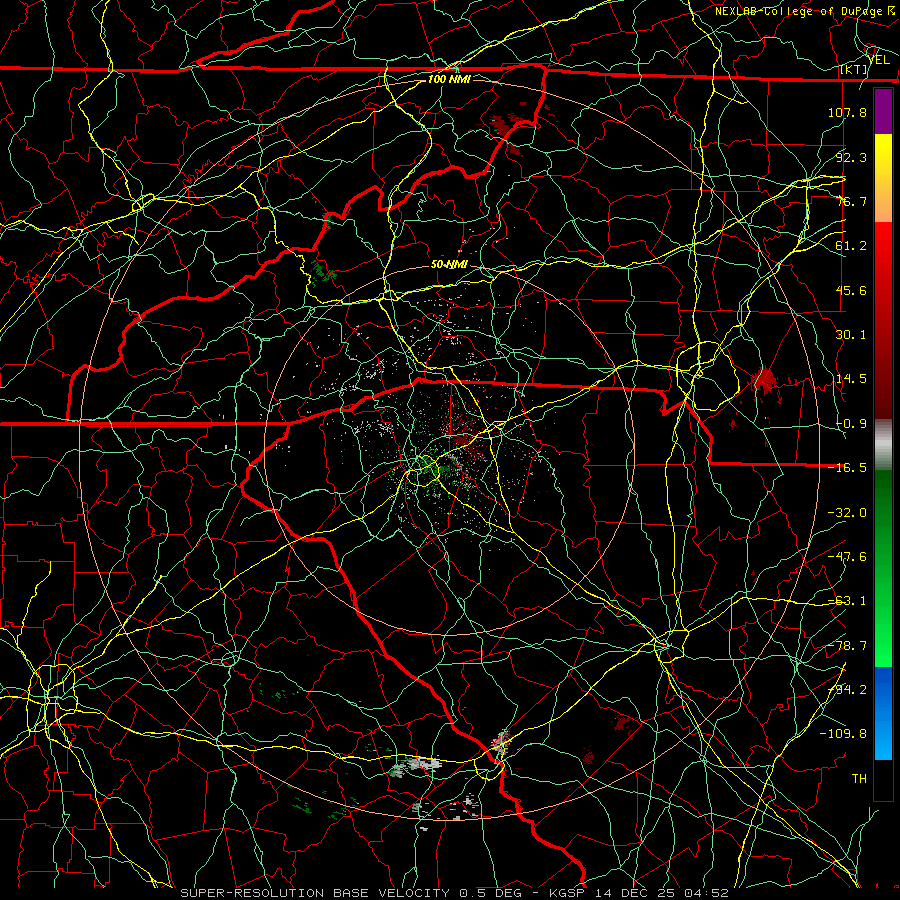Select the 61.2 legend value
This screenshot has width=900, height=900.
(x=851, y=246)
